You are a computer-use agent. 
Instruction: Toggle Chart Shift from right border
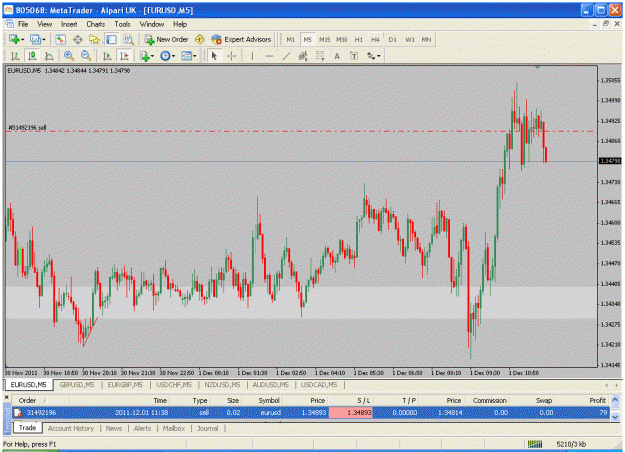(x=124, y=56)
